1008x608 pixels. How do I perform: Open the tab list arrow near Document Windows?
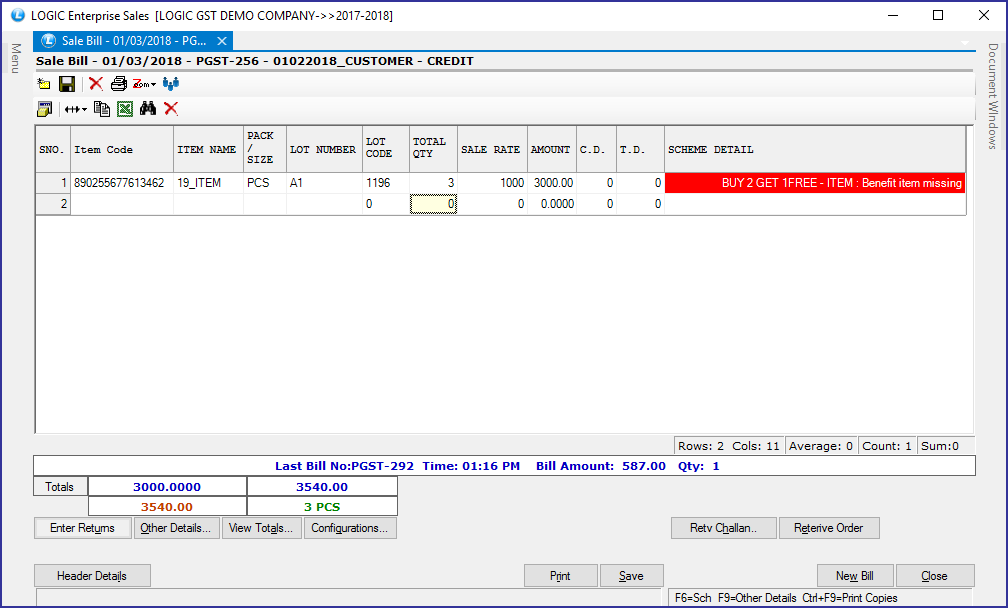pos(965,42)
